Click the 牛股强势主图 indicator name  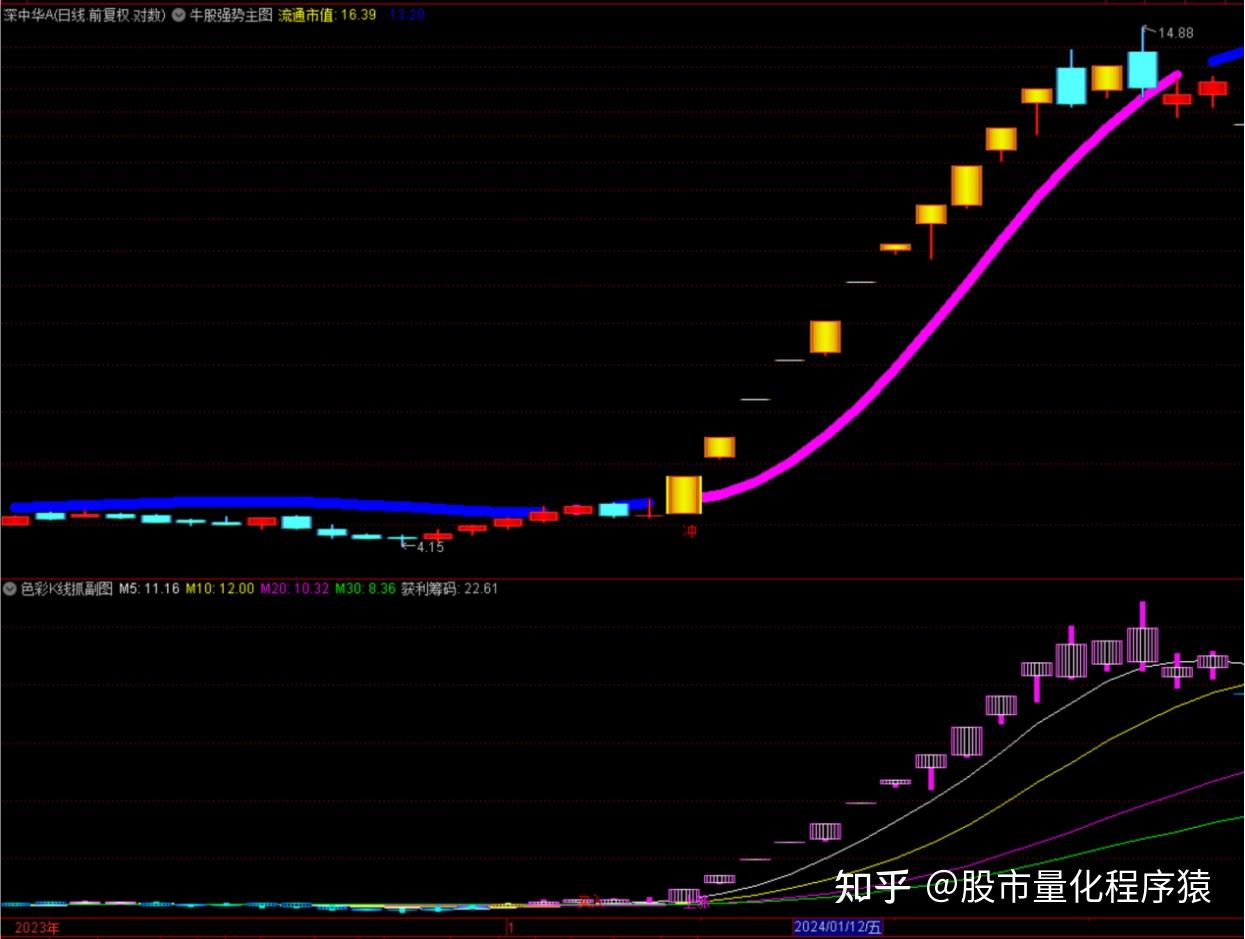(x=231, y=16)
